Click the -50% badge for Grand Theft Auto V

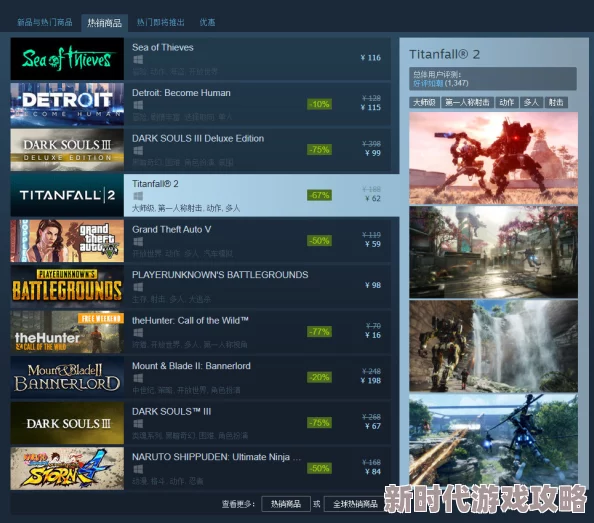(319, 240)
